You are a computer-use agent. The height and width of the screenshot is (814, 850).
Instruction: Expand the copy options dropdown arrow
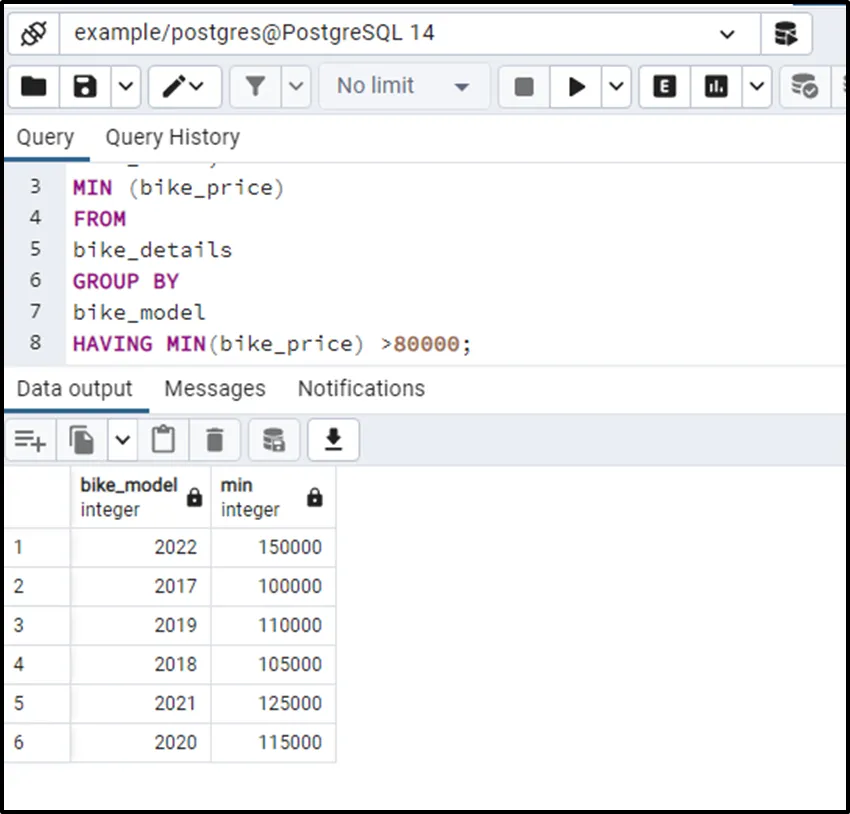pos(122,439)
